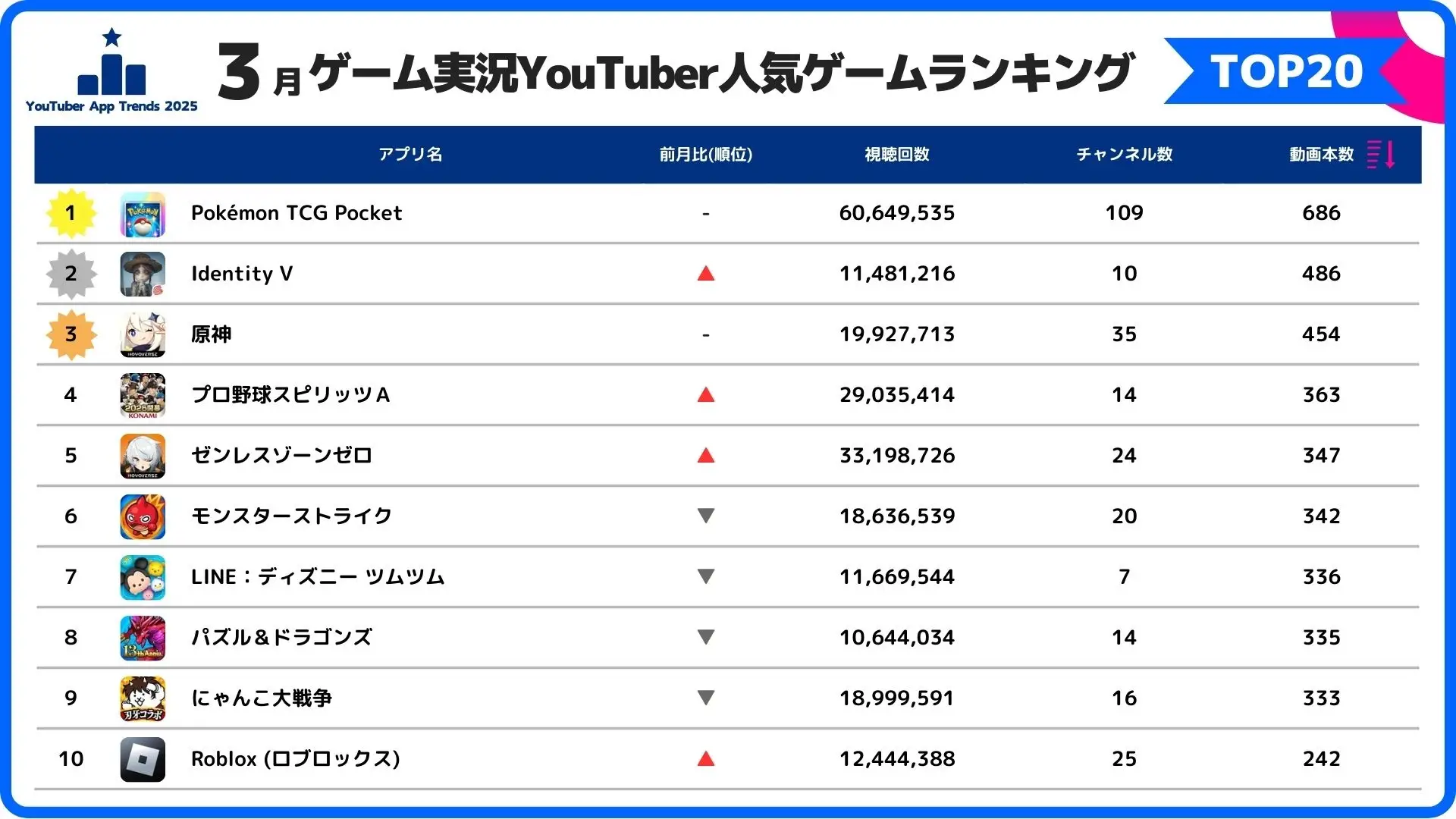The width and height of the screenshot is (1456, 819).
Task: Click the 前月比(順位) column header
Action: click(706, 155)
